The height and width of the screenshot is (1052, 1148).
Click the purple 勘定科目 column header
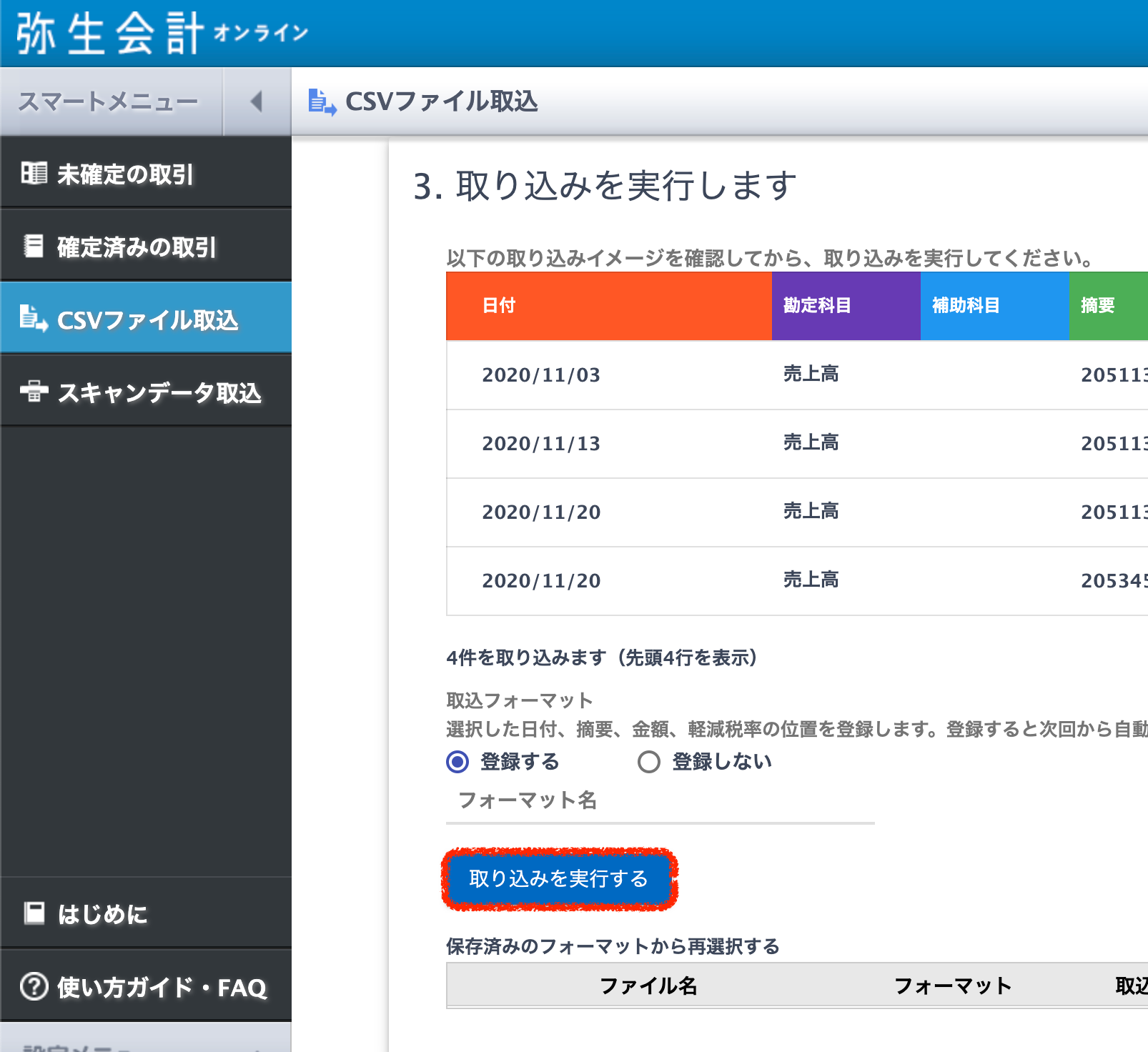point(846,305)
